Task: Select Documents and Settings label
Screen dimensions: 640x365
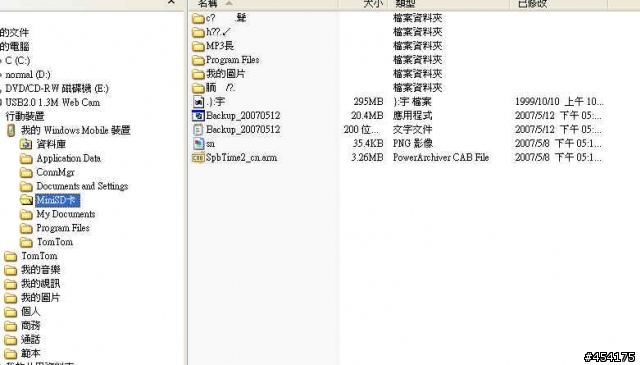Action: [82, 186]
